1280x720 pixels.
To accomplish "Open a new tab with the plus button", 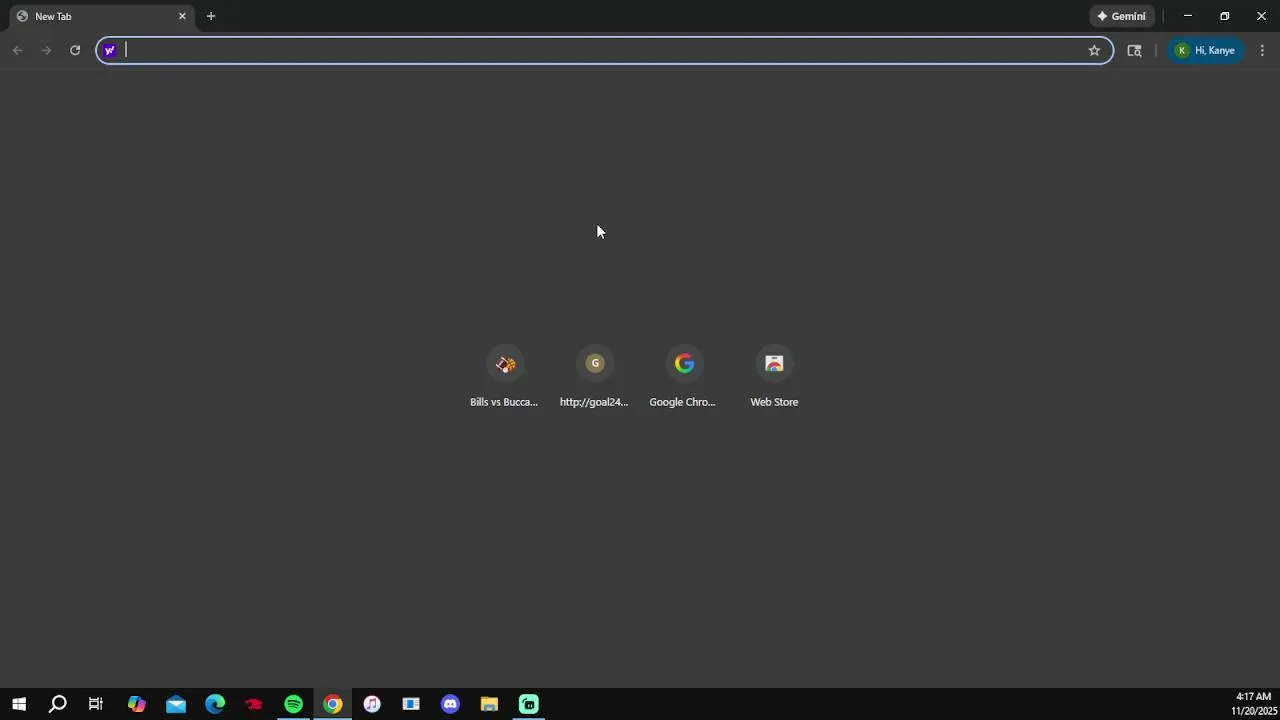I will point(211,16).
